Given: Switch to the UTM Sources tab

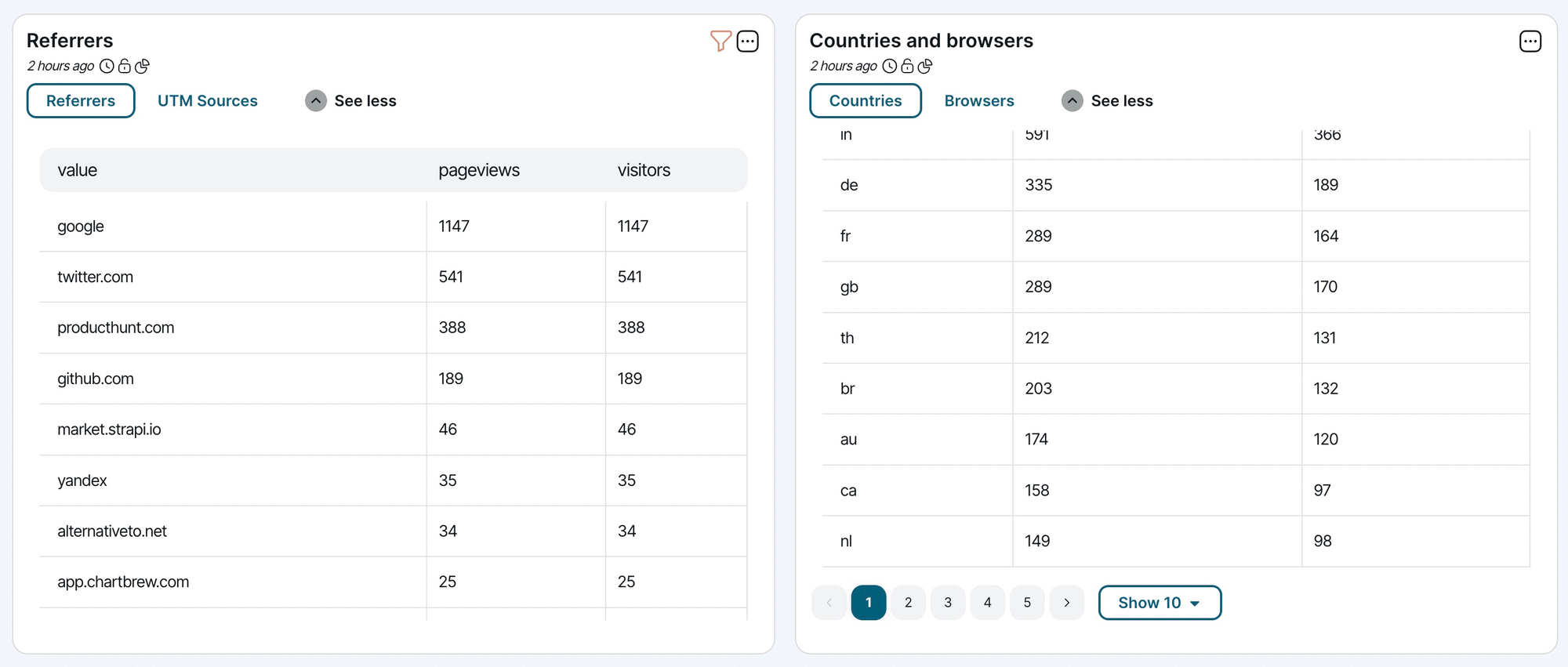Looking at the screenshot, I should pyautogui.click(x=208, y=101).
